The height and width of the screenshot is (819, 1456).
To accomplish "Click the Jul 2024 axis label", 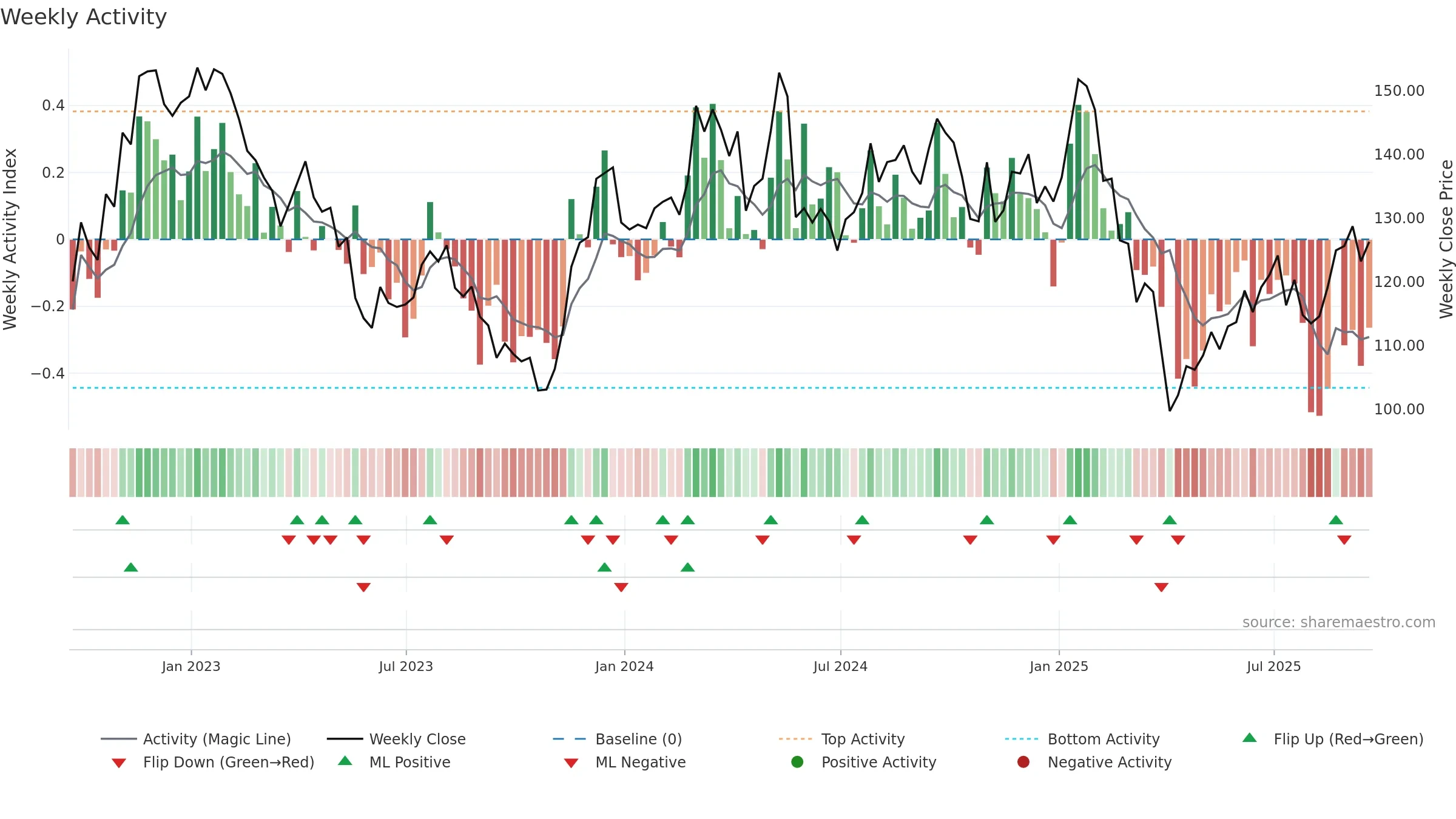I will point(840,666).
